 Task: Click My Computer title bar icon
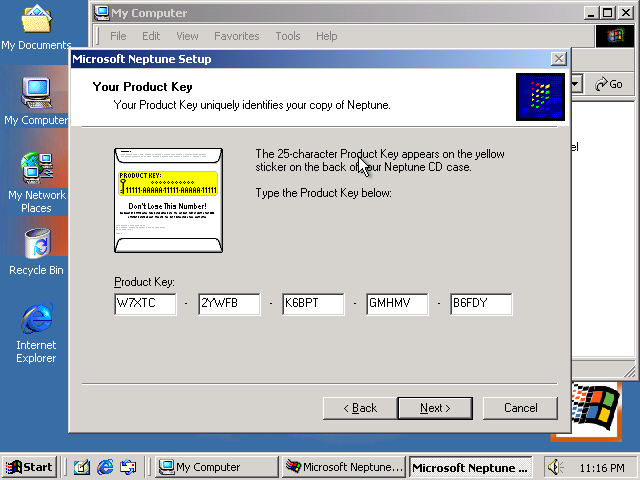point(101,13)
